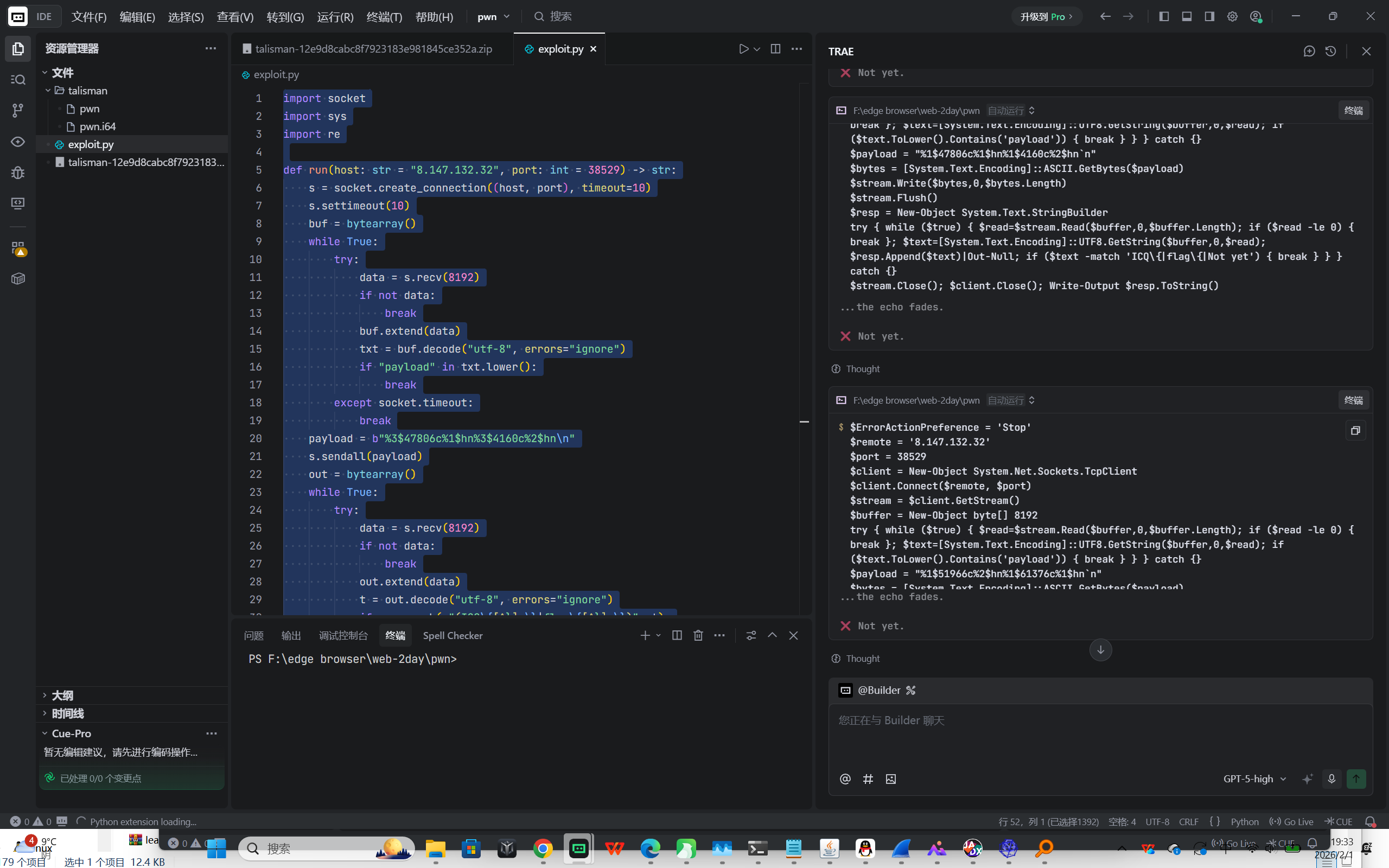Expand the 大纲 outline section
This screenshot has height=868, width=1389.
[62, 695]
